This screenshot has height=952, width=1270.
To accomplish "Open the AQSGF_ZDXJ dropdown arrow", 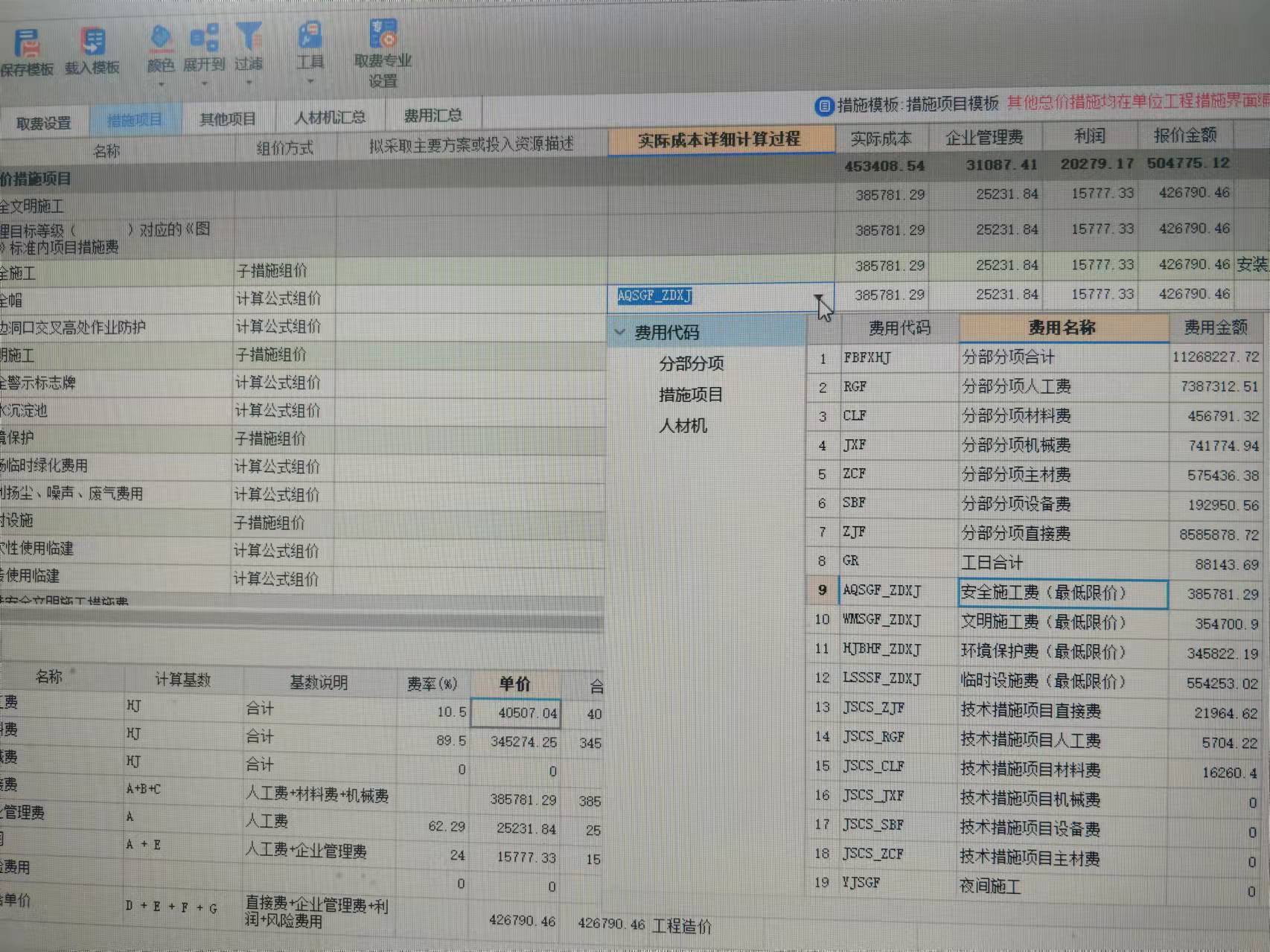I will 819,297.
